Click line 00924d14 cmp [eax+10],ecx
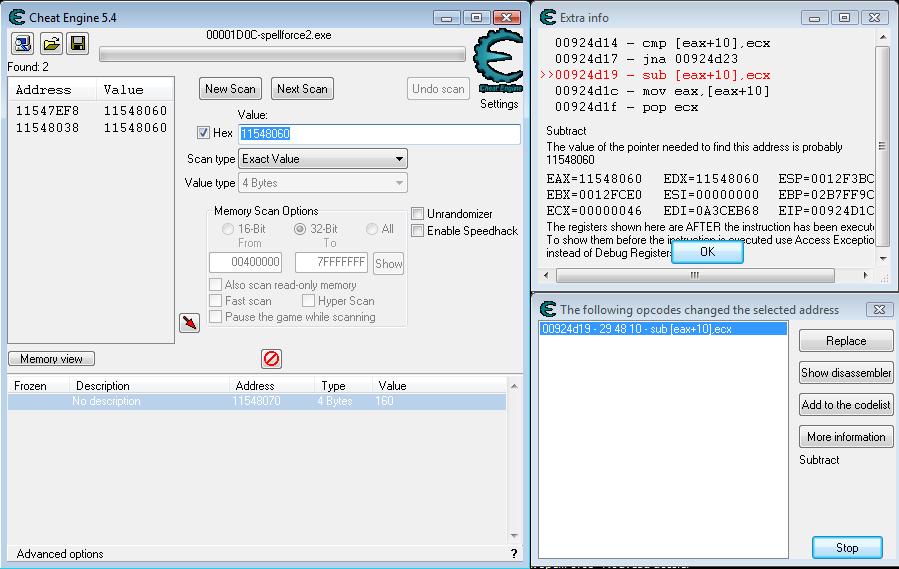 (x=662, y=43)
